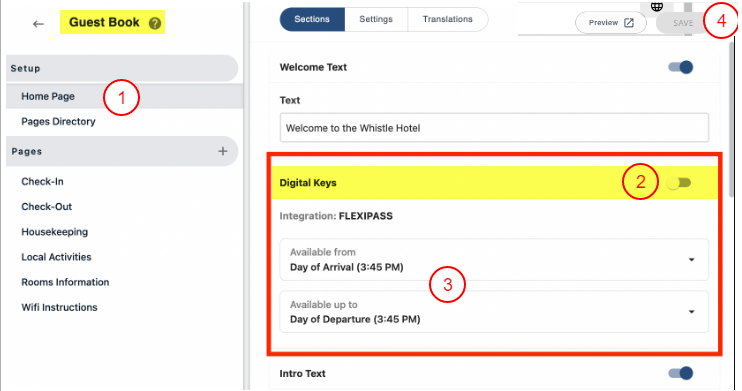Screen dimensions: 742x391
Task: Click the globe language icon at top
Action: coord(656,6)
